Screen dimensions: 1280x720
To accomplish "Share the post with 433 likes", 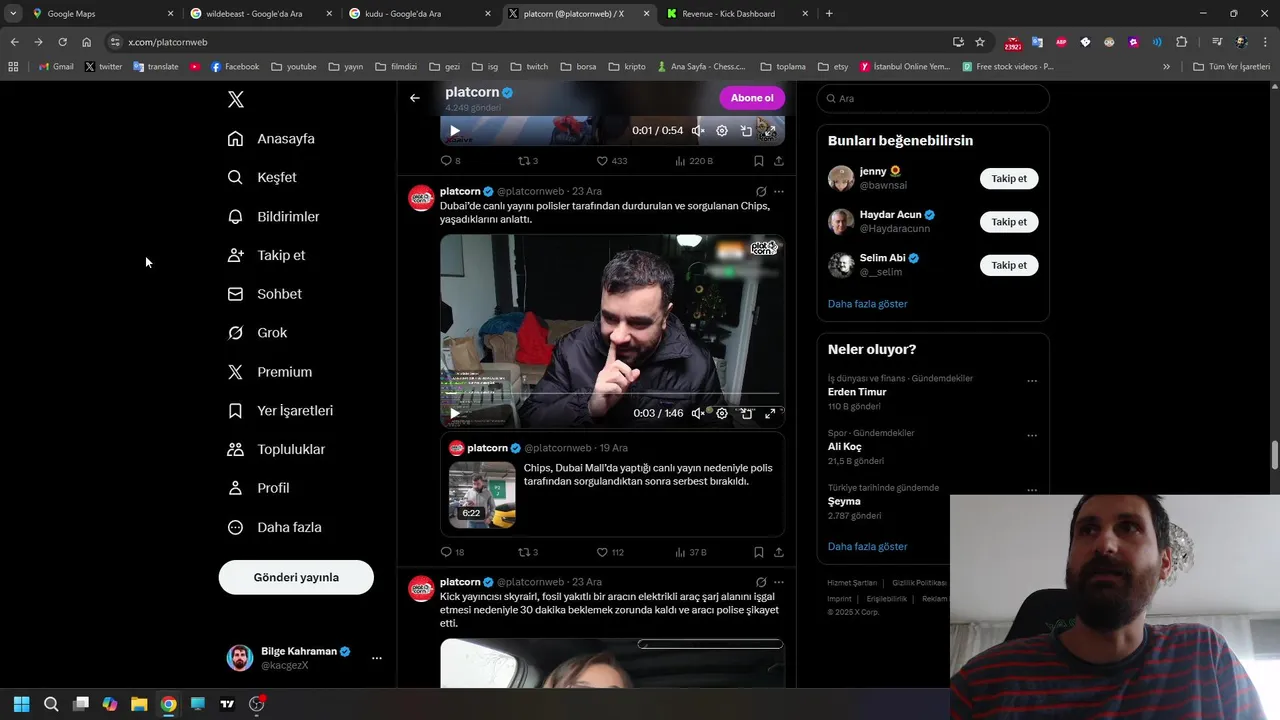I will (x=779, y=161).
